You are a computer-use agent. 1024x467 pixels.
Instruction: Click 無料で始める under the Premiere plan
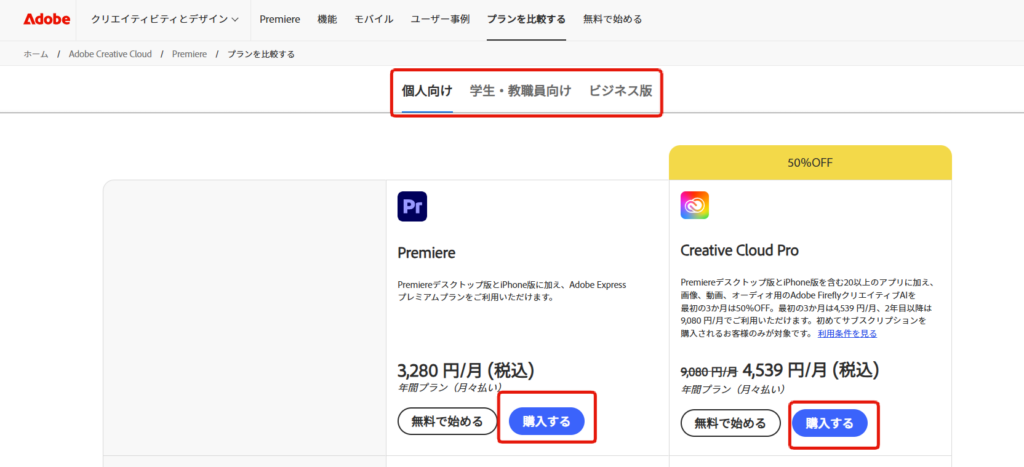[x=448, y=422]
